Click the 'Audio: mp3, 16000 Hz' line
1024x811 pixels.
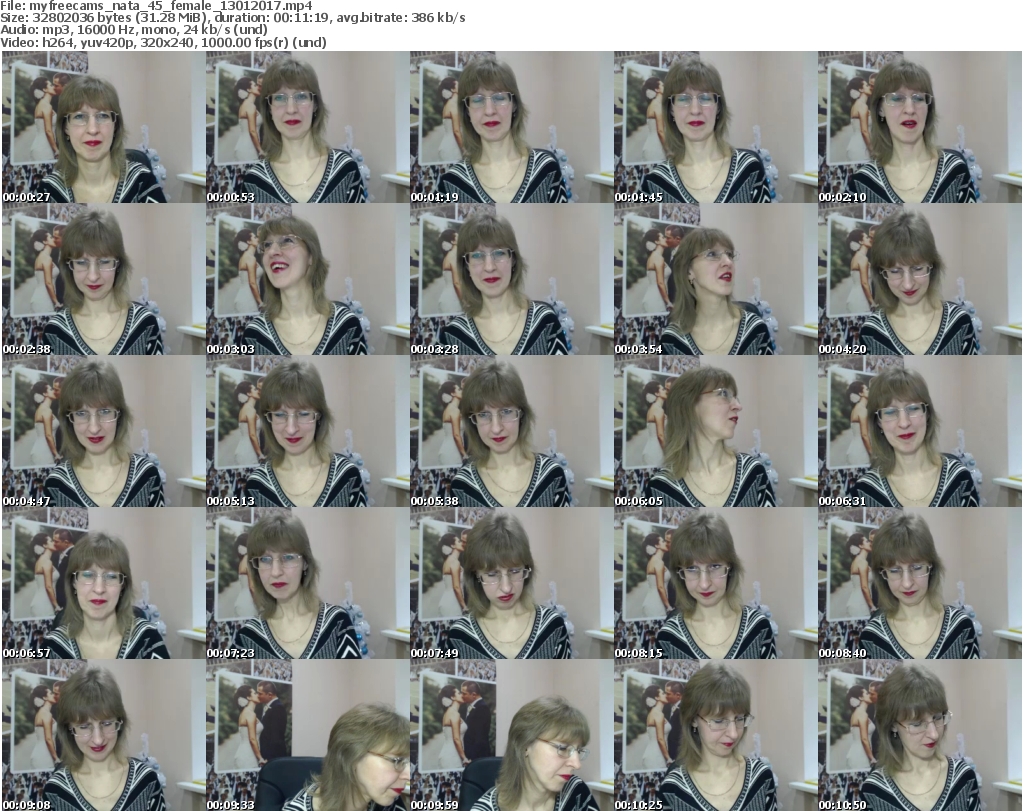pyautogui.click(x=134, y=29)
